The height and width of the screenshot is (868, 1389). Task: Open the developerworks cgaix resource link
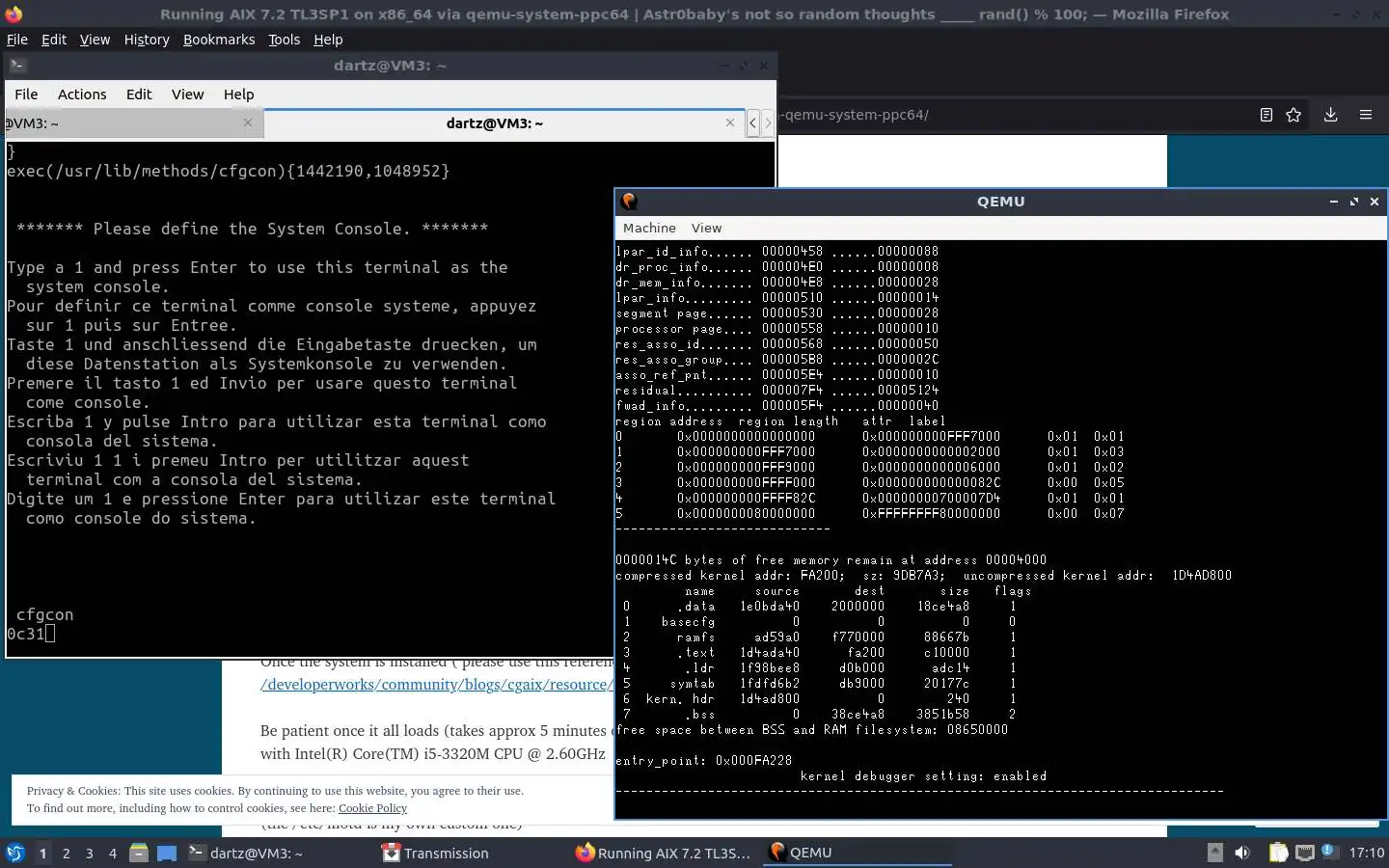436,684
